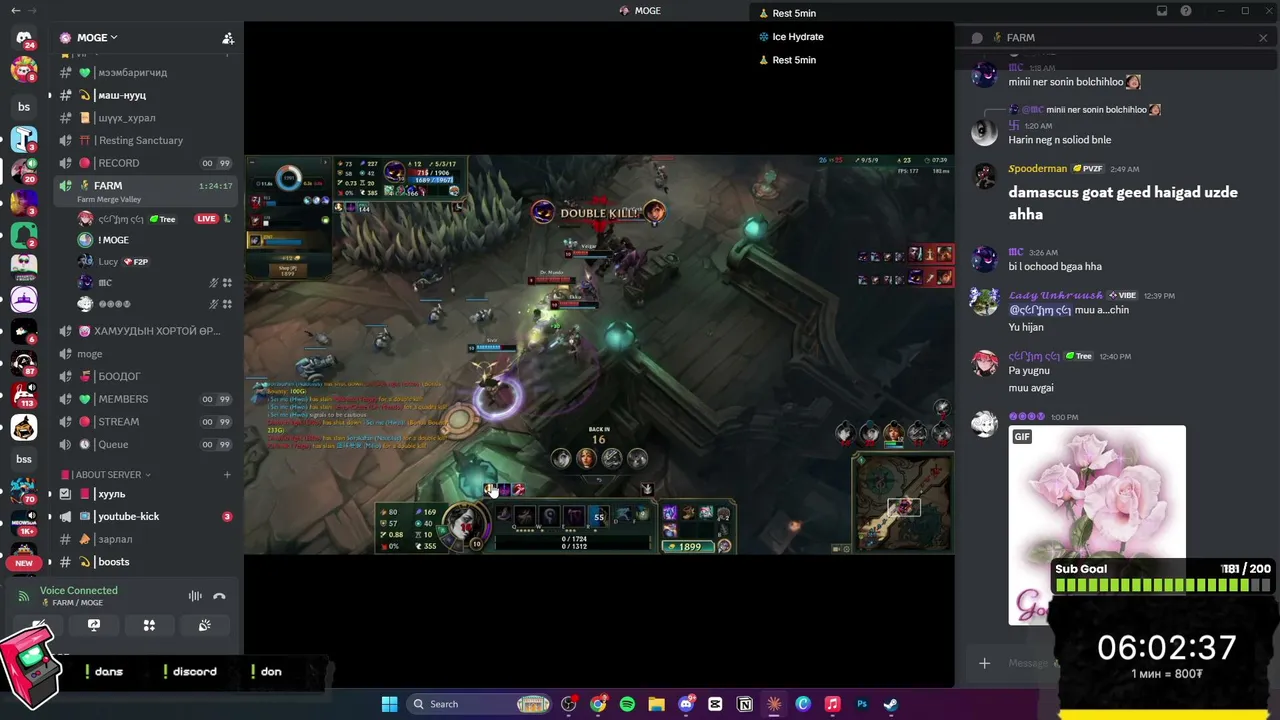The width and height of the screenshot is (1280, 720).
Task: Go forward using Discord navigation arrow
Action: click(31, 11)
